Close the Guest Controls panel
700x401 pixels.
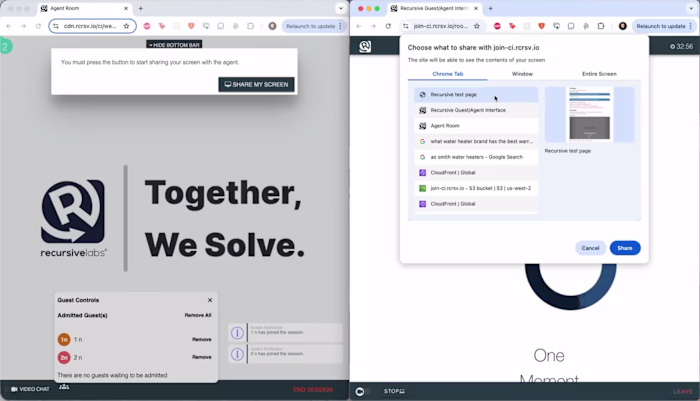[x=210, y=300]
